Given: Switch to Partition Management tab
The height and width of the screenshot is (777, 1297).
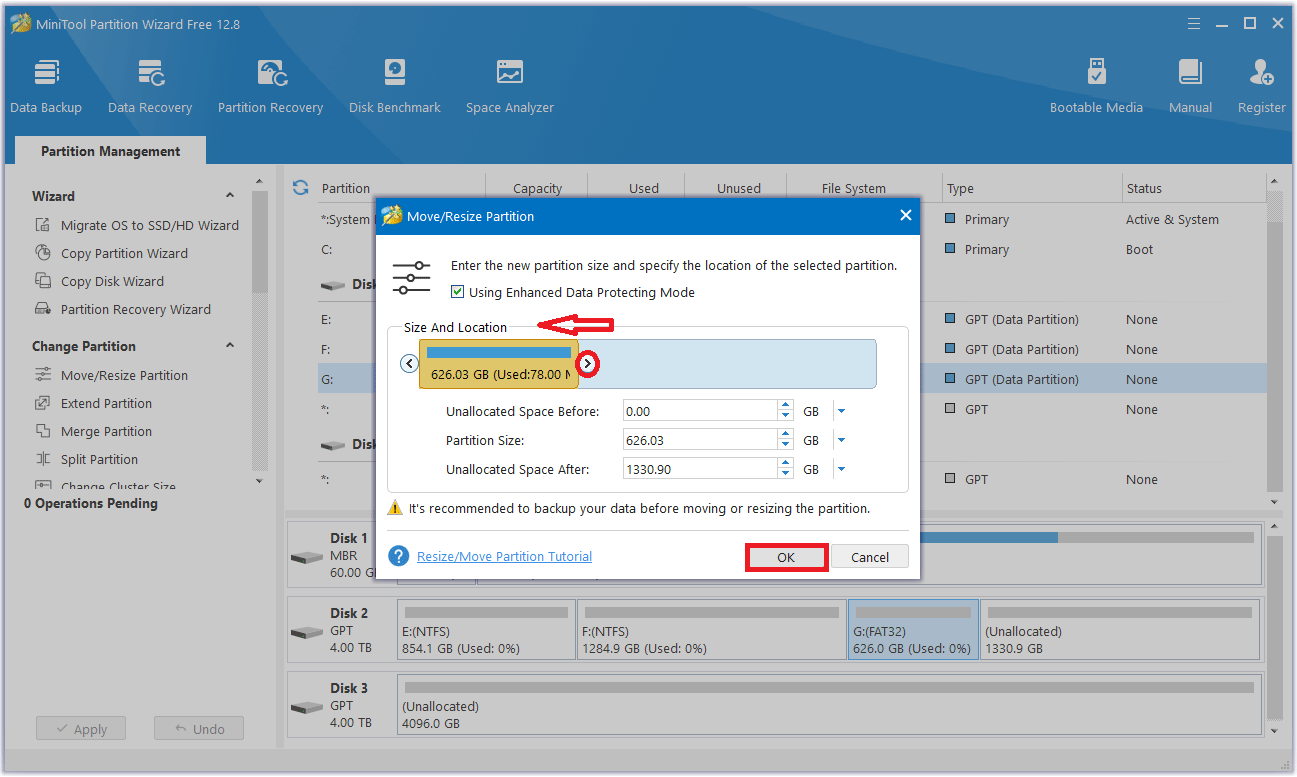Looking at the screenshot, I should (x=111, y=151).
